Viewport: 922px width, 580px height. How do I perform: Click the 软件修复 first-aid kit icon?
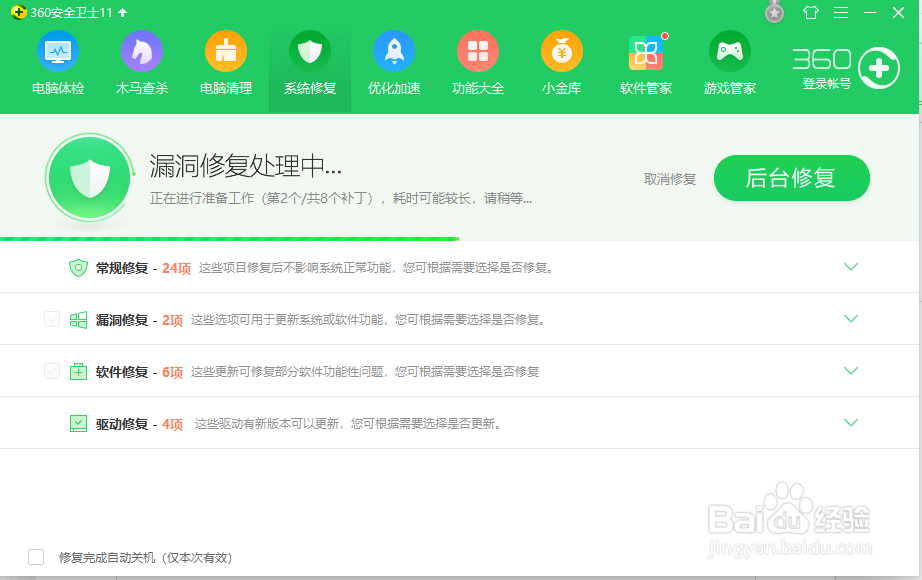point(78,371)
